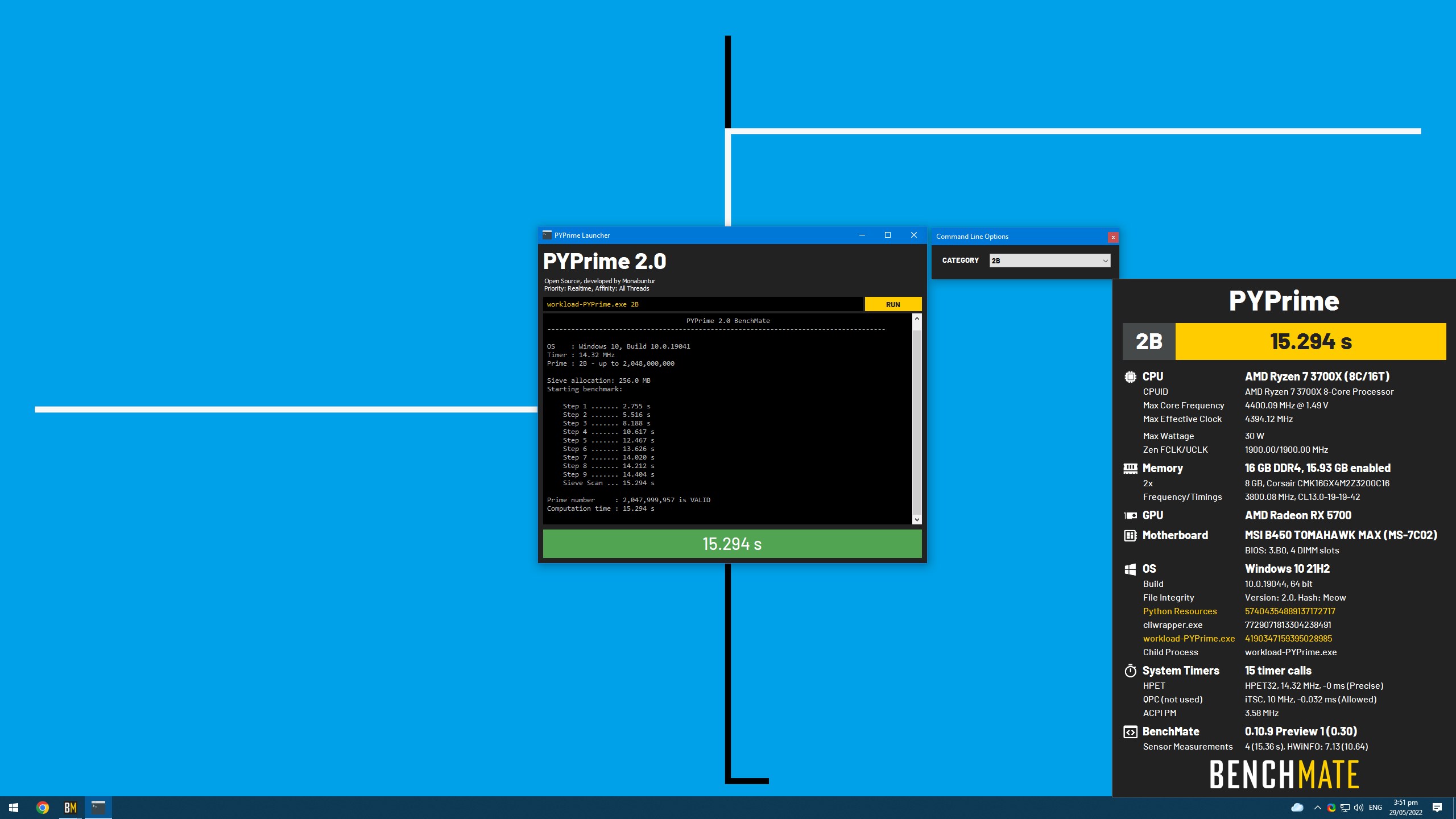1456x819 pixels.
Task: Click 'Windows 10 21H2' text
Action: pos(1287,569)
